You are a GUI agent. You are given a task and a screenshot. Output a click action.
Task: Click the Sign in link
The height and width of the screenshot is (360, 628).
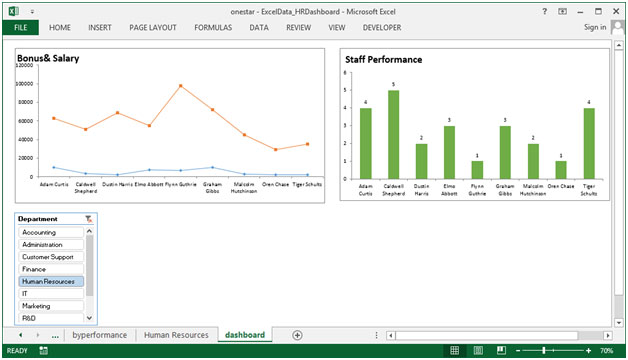595,27
